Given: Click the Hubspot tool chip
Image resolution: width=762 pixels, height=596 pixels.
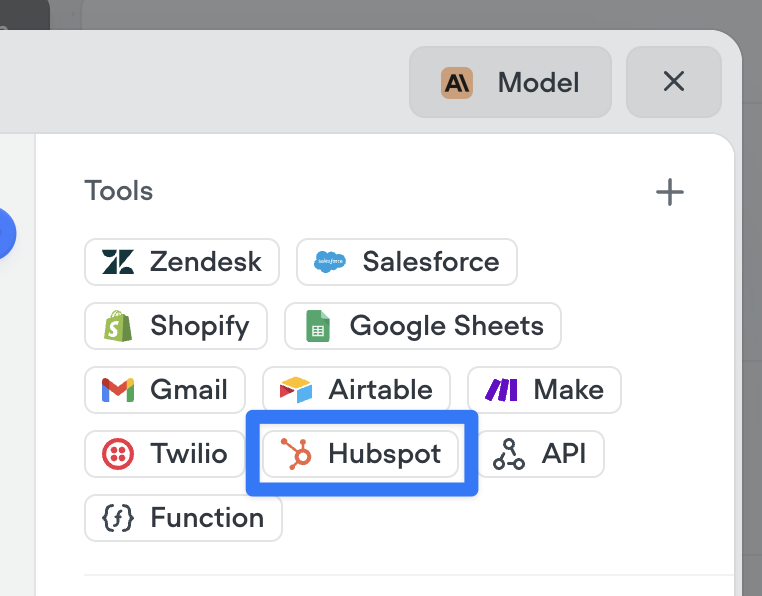Looking at the screenshot, I should [361, 454].
